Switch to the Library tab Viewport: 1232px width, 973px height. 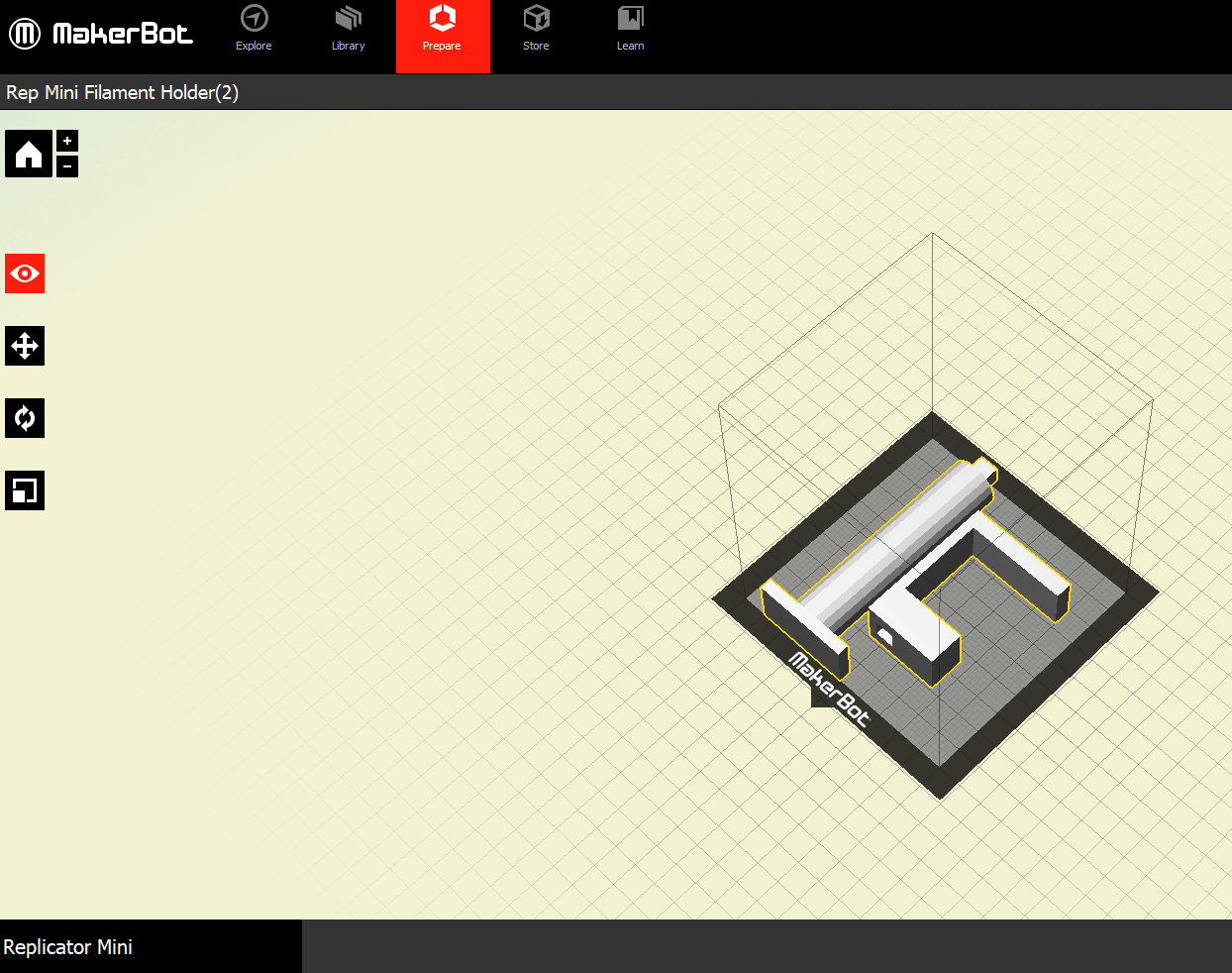point(348,29)
